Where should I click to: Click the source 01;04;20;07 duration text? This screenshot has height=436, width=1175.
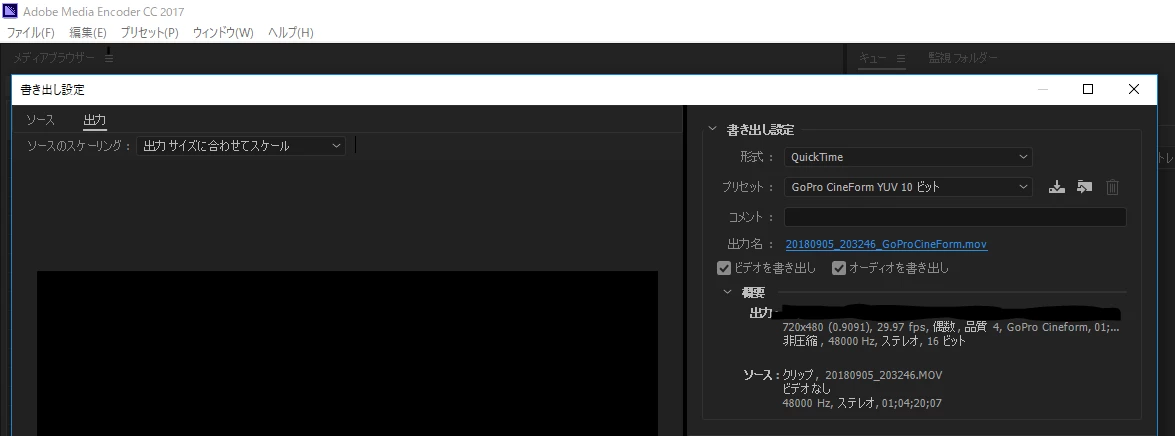(912, 403)
